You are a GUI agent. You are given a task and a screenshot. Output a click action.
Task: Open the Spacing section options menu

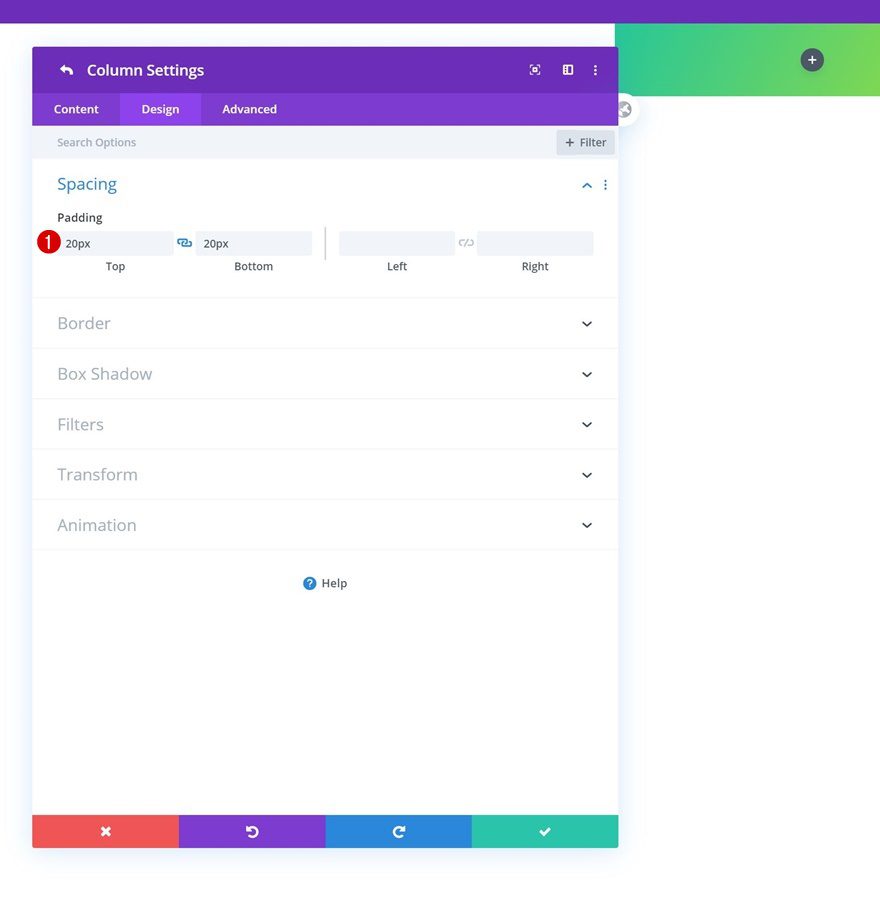605,184
